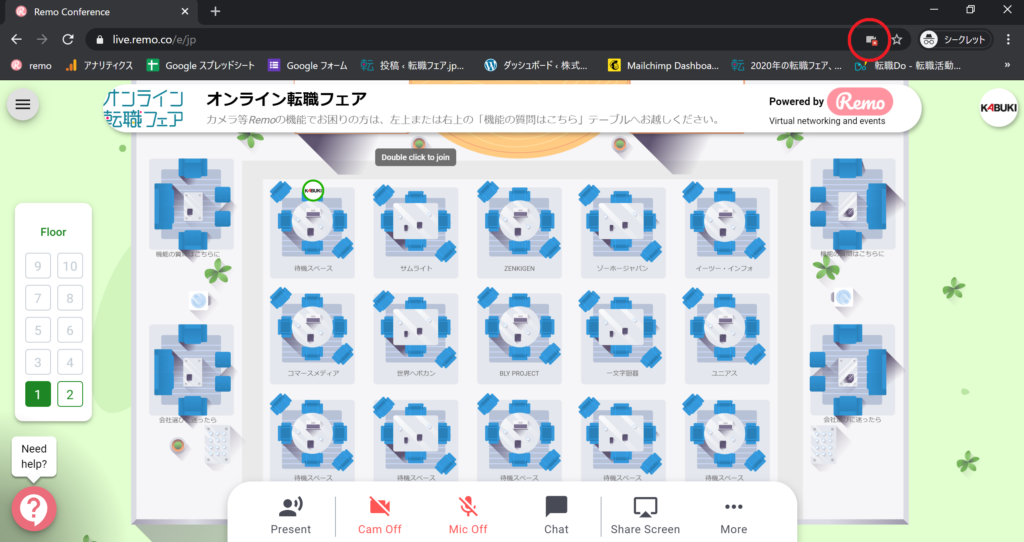
Task: Click the KABUKI profile avatar at top right
Action: click(998, 107)
